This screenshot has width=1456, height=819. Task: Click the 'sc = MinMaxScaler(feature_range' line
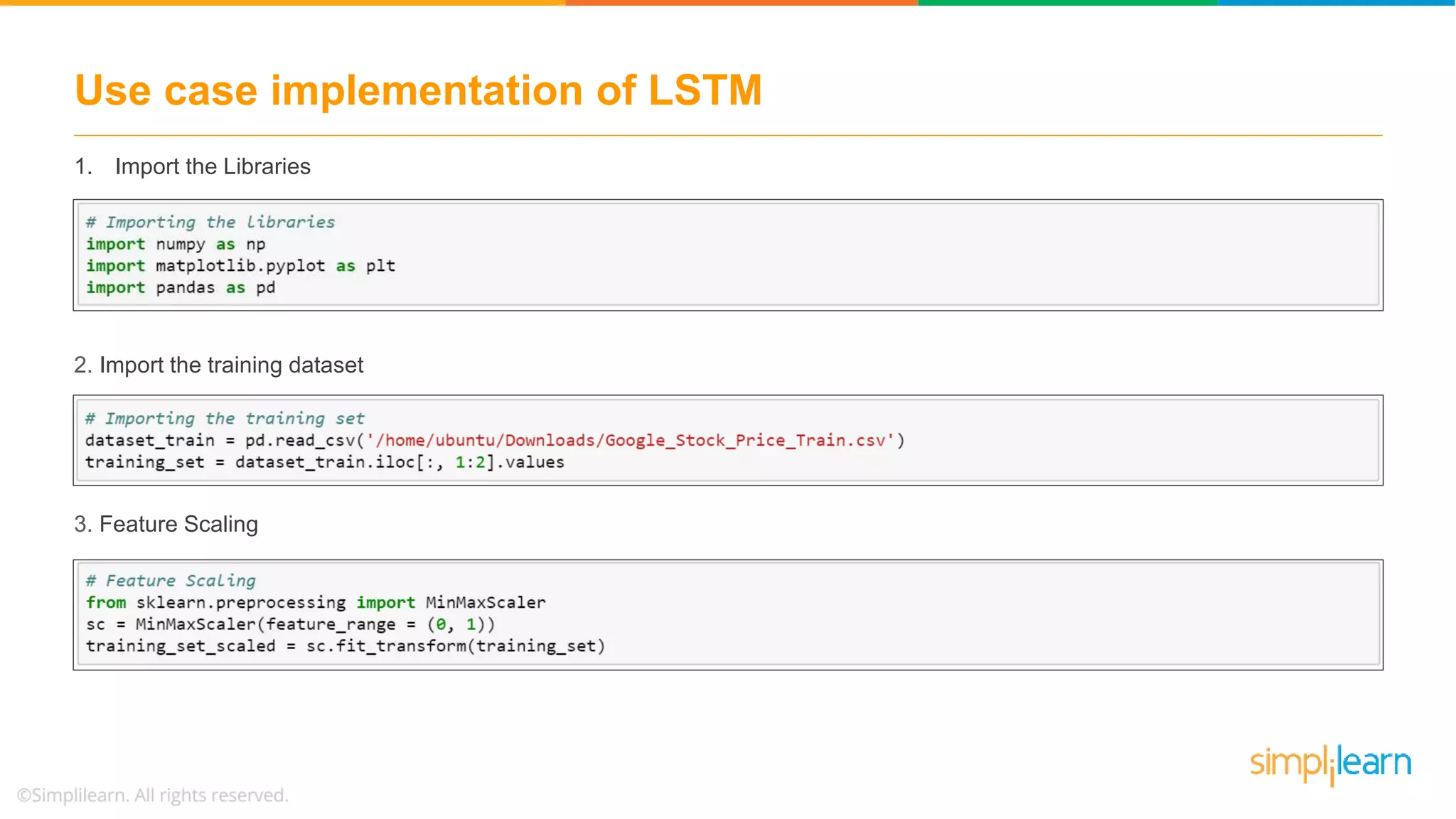[x=290, y=624]
